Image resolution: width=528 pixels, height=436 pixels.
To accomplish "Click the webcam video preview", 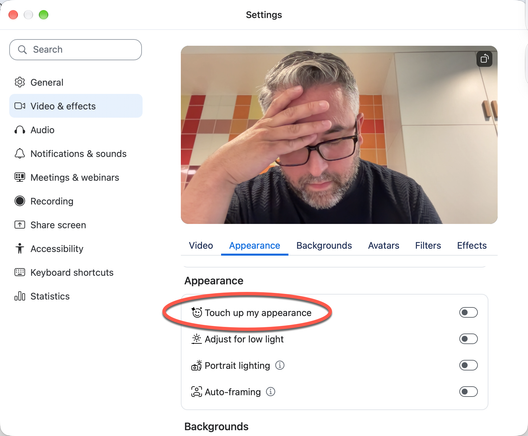I will pyautogui.click(x=339, y=135).
